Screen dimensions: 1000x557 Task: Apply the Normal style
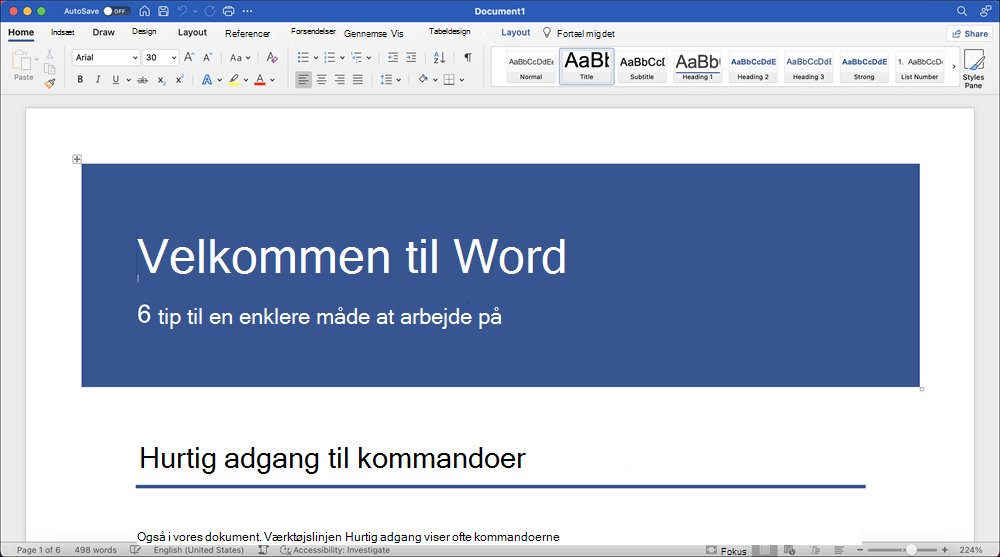(x=531, y=67)
